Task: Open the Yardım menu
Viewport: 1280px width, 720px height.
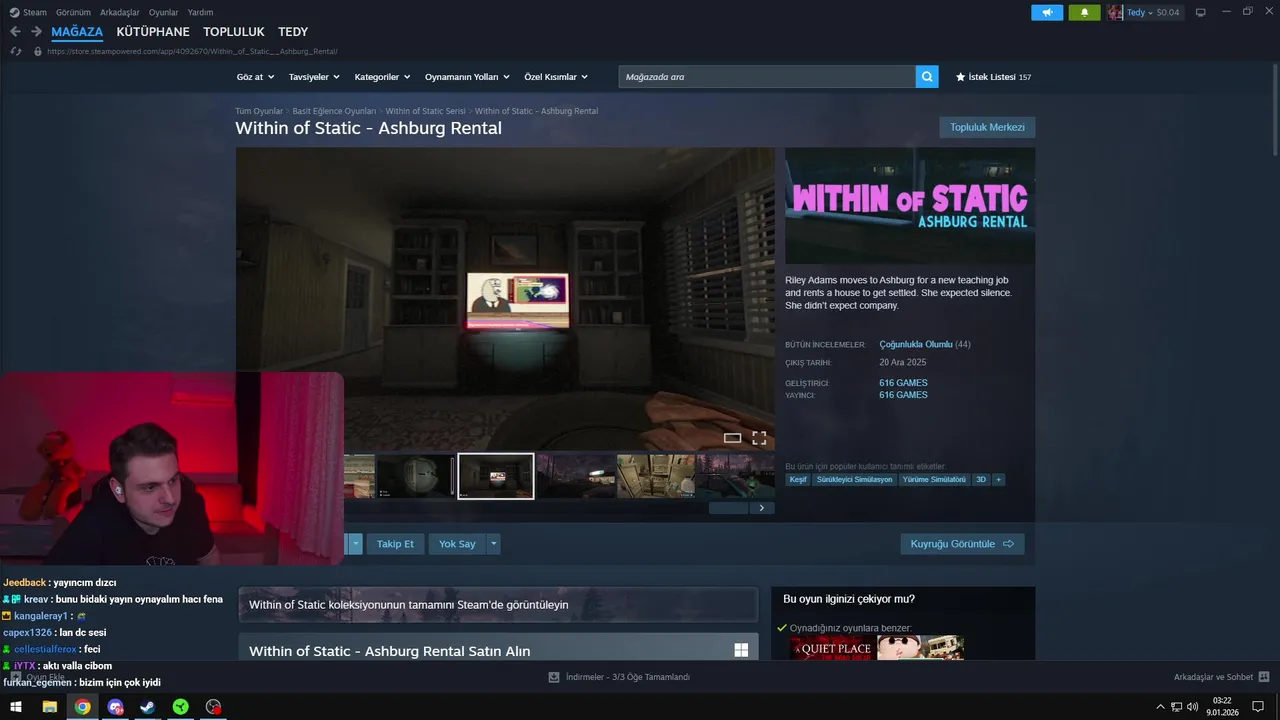Action: click(x=200, y=12)
